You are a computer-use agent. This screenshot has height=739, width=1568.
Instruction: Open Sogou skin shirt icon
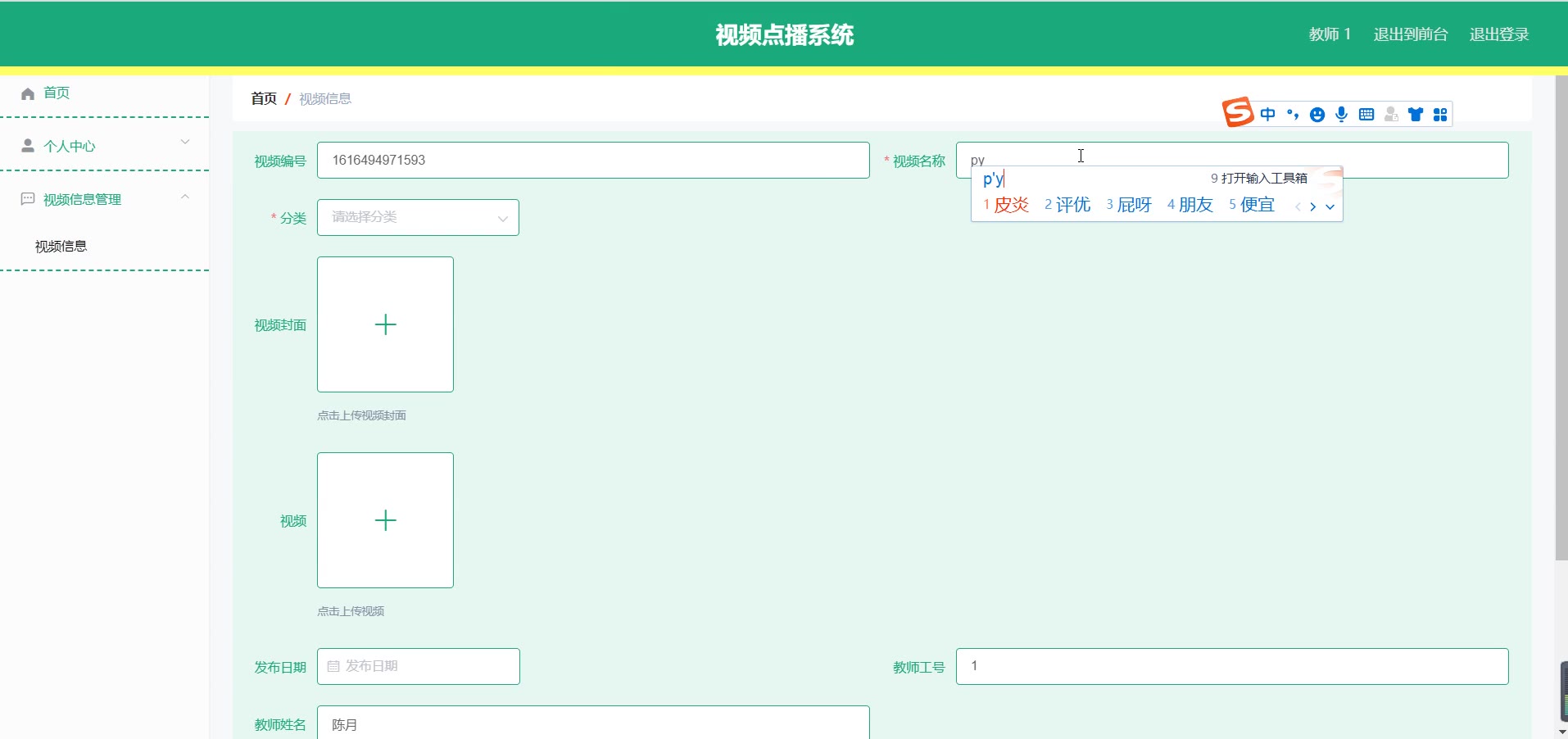tap(1416, 115)
